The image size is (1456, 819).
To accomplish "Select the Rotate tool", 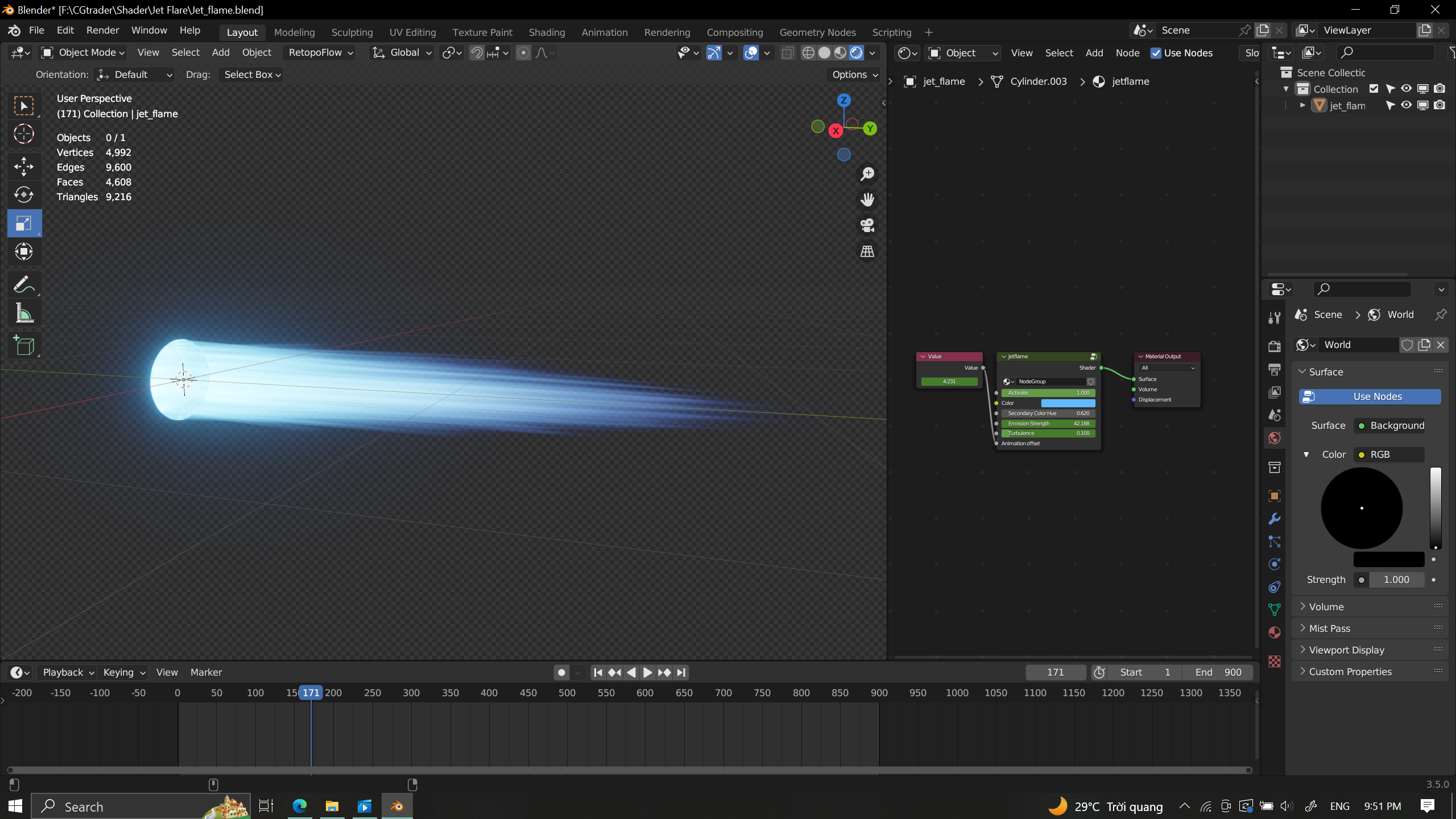I will click(x=24, y=195).
